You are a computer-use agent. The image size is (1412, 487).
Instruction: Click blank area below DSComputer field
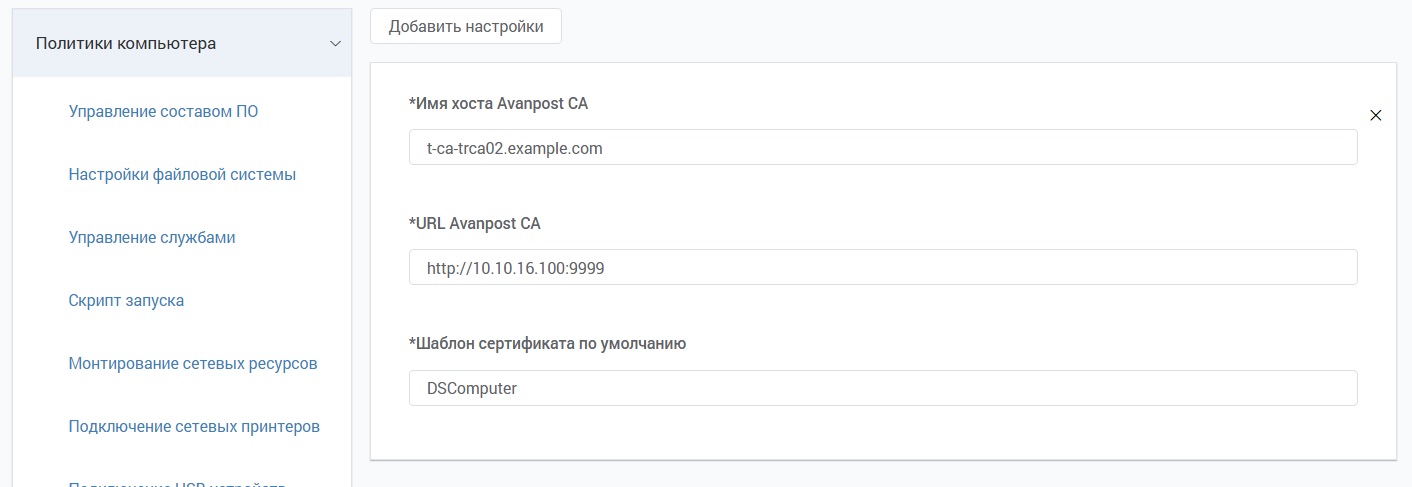pyautogui.click(x=883, y=433)
